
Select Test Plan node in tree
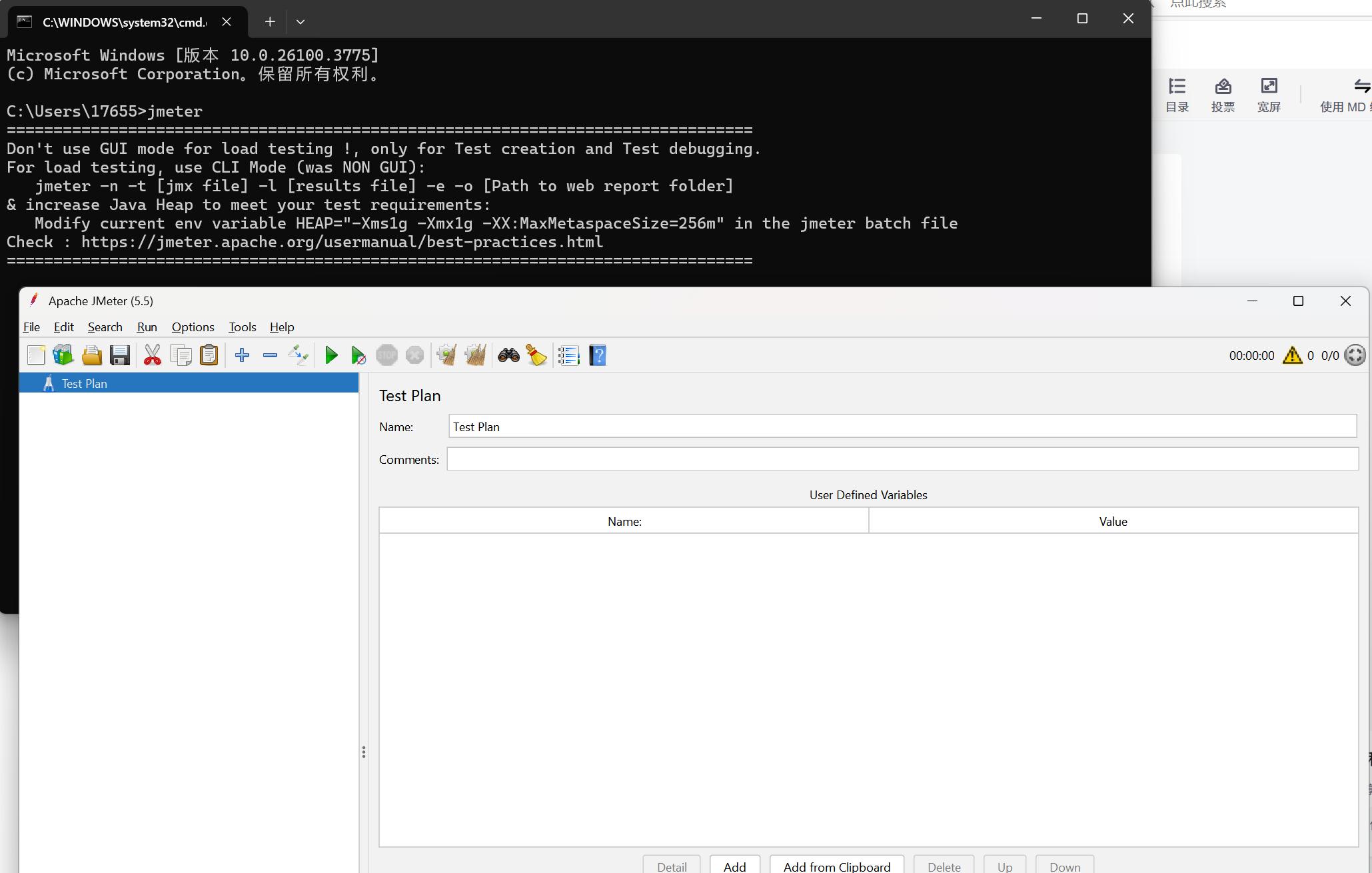(84, 383)
